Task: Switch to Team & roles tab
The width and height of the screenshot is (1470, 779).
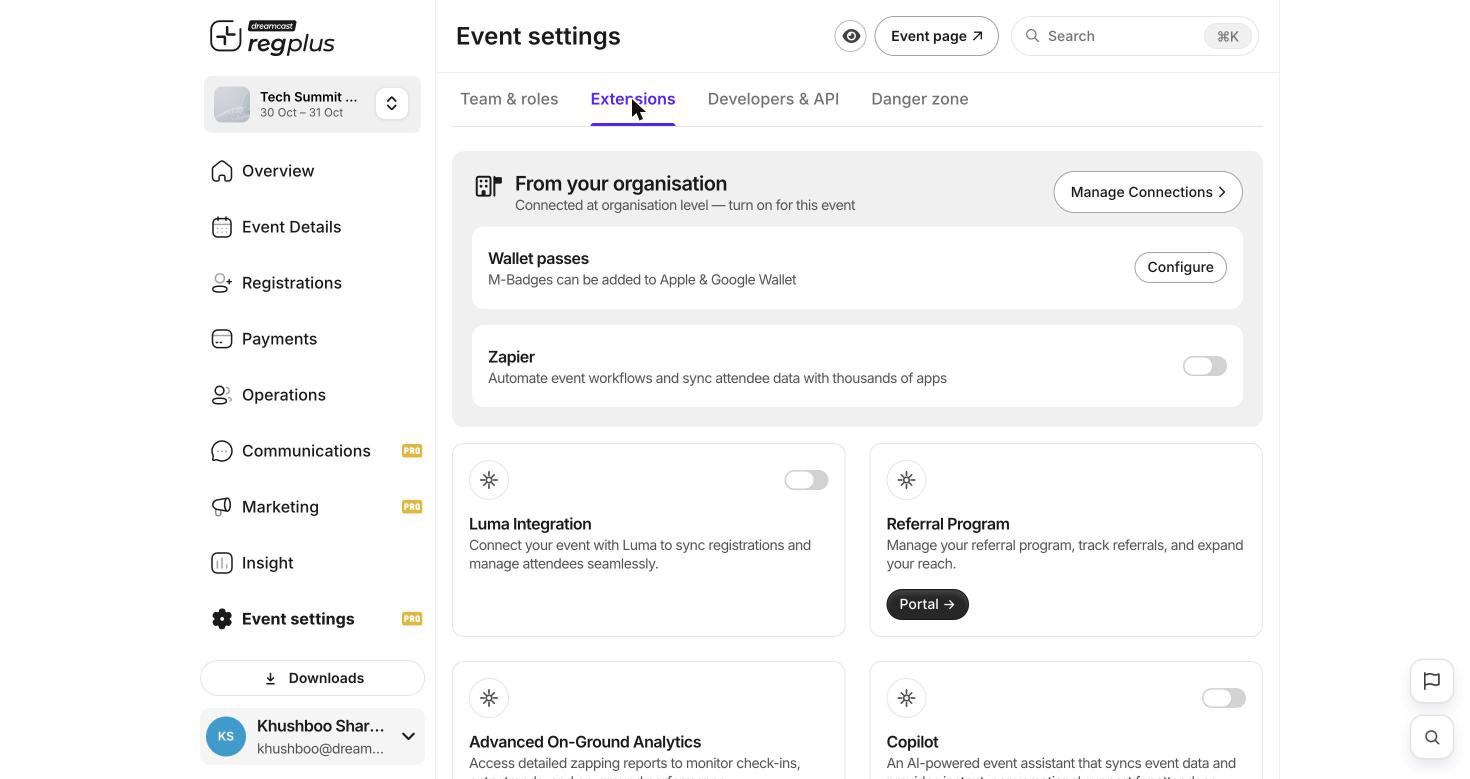Action: coord(509,99)
